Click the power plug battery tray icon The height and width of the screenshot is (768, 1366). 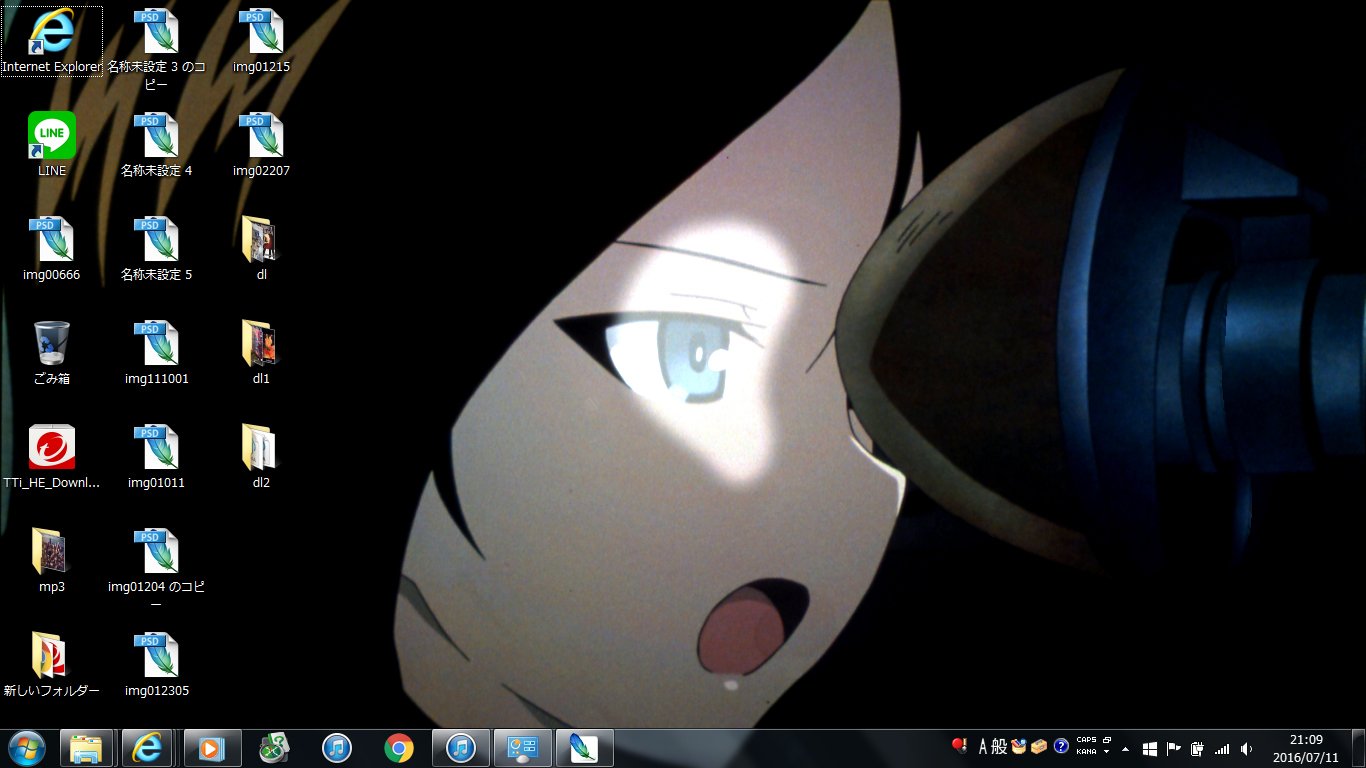pos(1197,748)
